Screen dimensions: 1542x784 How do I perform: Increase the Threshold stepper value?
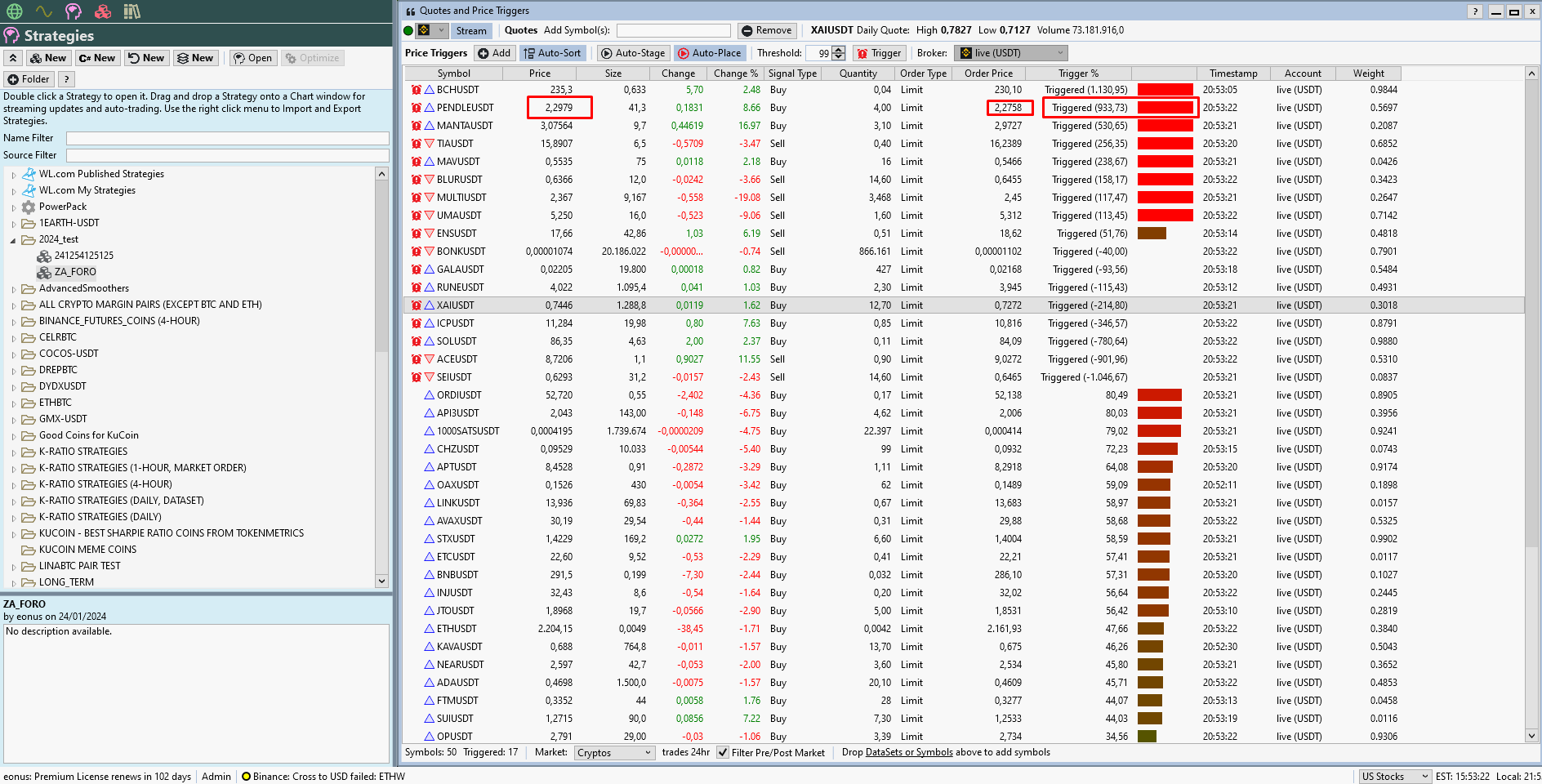[839, 50]
